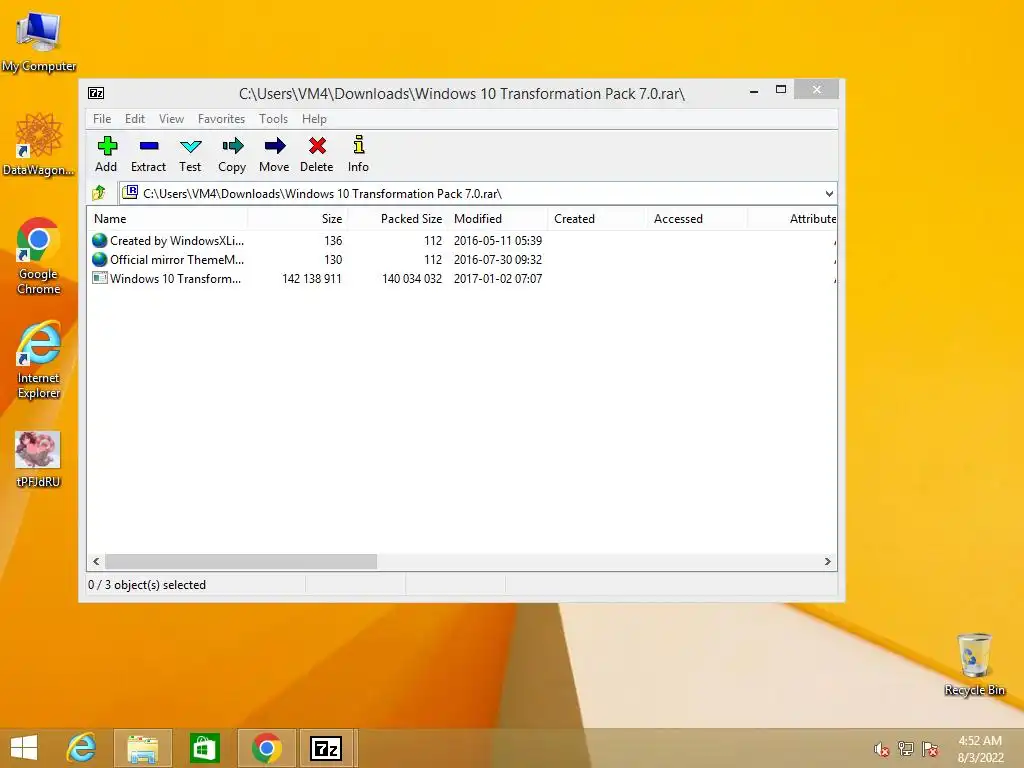Select 'Windows 10 Transform...' file row
Screen dimensions: 1024x768
[462, 278]
